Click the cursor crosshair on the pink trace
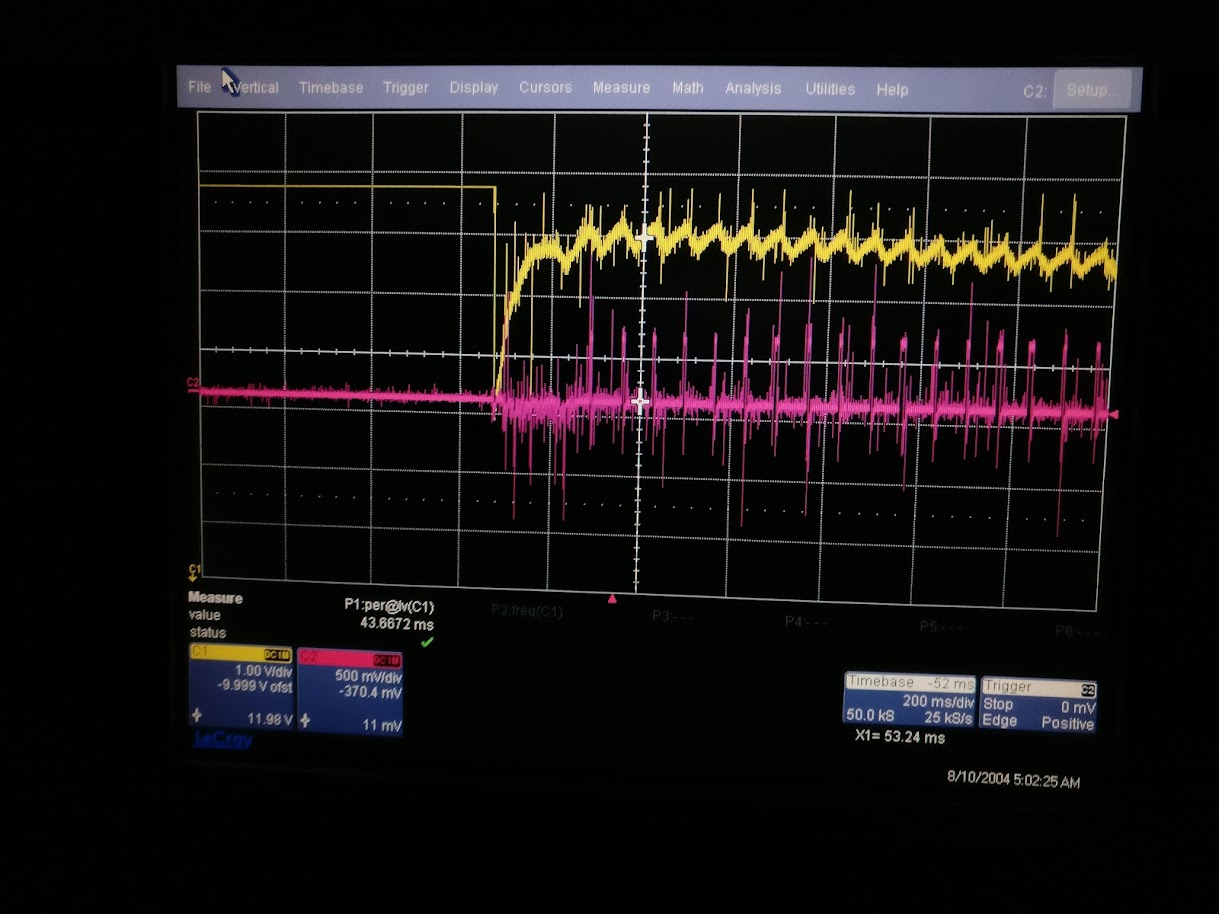The image size is (1219, 914). pos(641,402)
